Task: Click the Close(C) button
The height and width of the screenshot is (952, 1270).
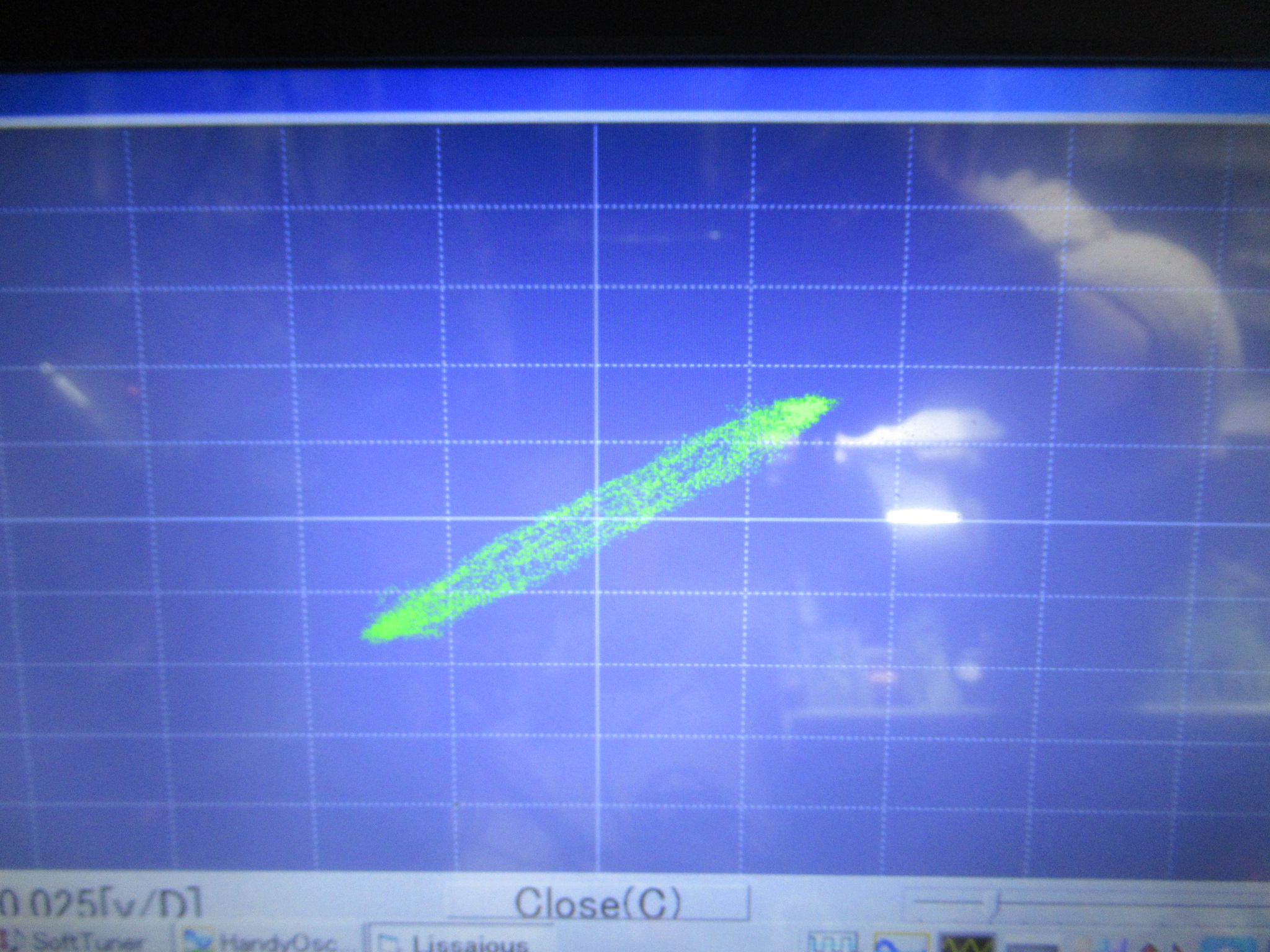Action: click(598, 902)
